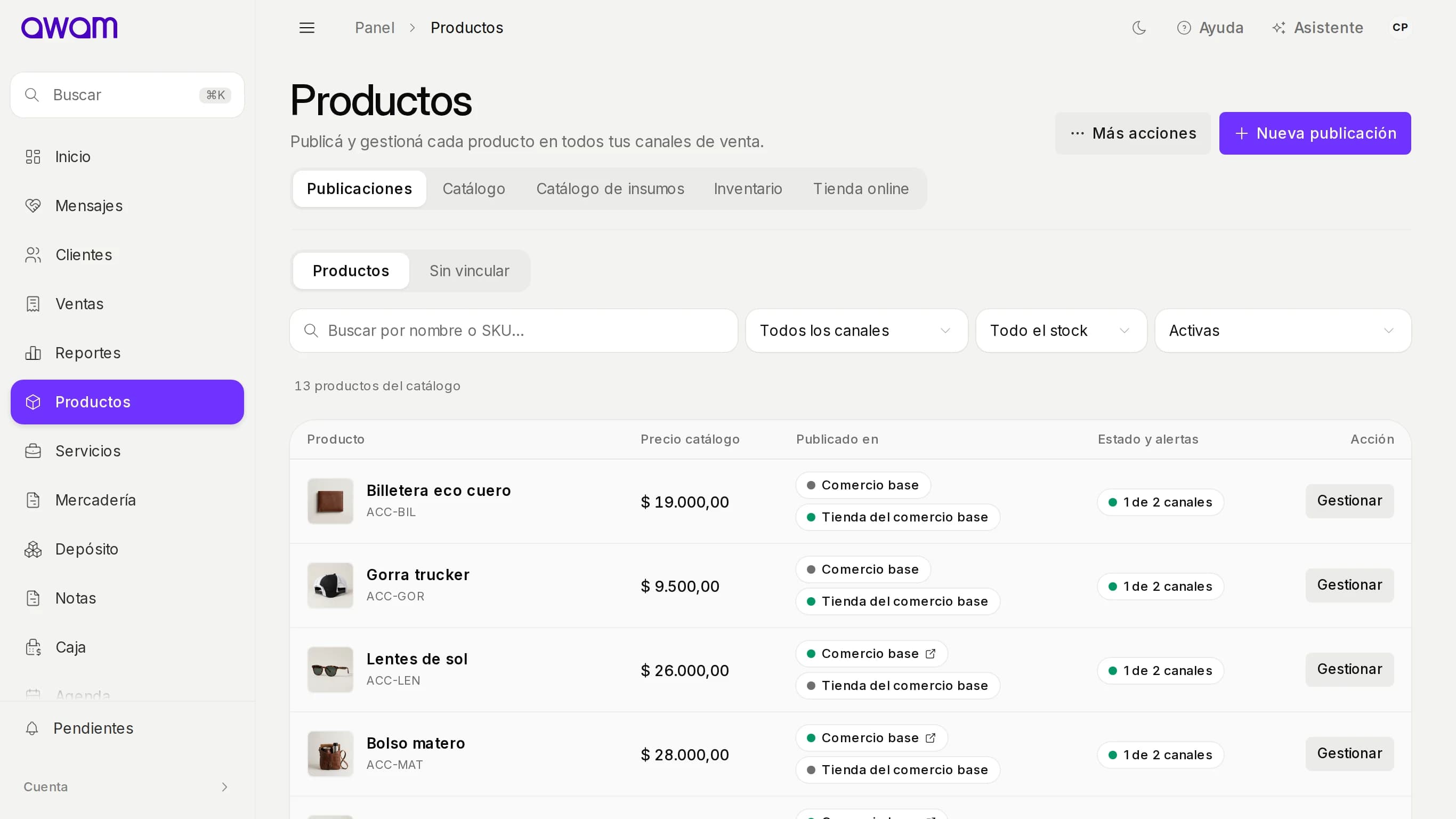Image resolution: width=1456 pixels, height=819 pixels.
Task: Open external link on Bolso matero Comercio base
Action: click(931, 738)
